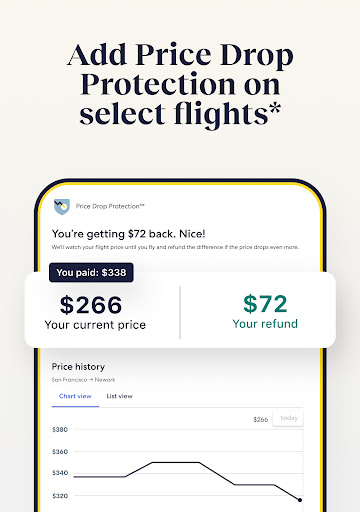Viewport: 360px width, 512px height.
Task: Click the 'today' label on the chart
Action: [x=289, y=418]
